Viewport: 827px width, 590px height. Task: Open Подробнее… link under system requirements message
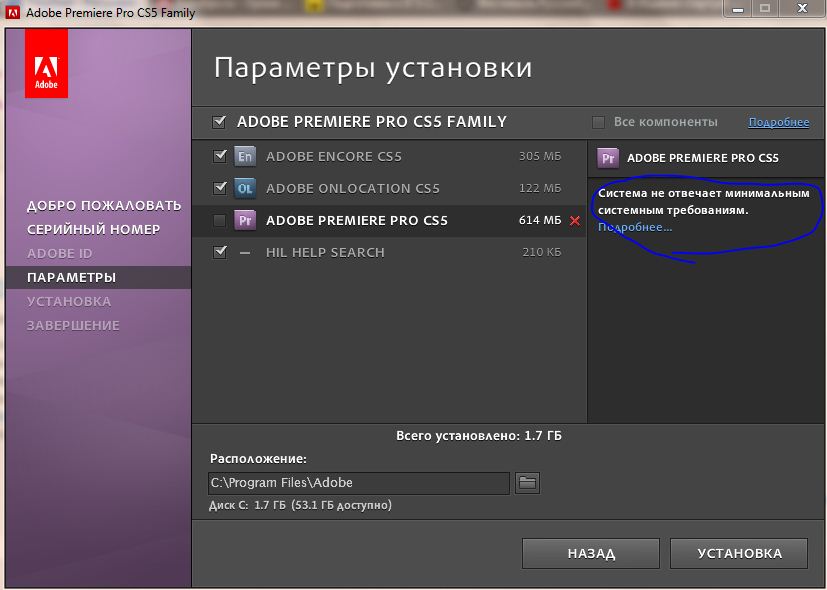pos(635,227)
